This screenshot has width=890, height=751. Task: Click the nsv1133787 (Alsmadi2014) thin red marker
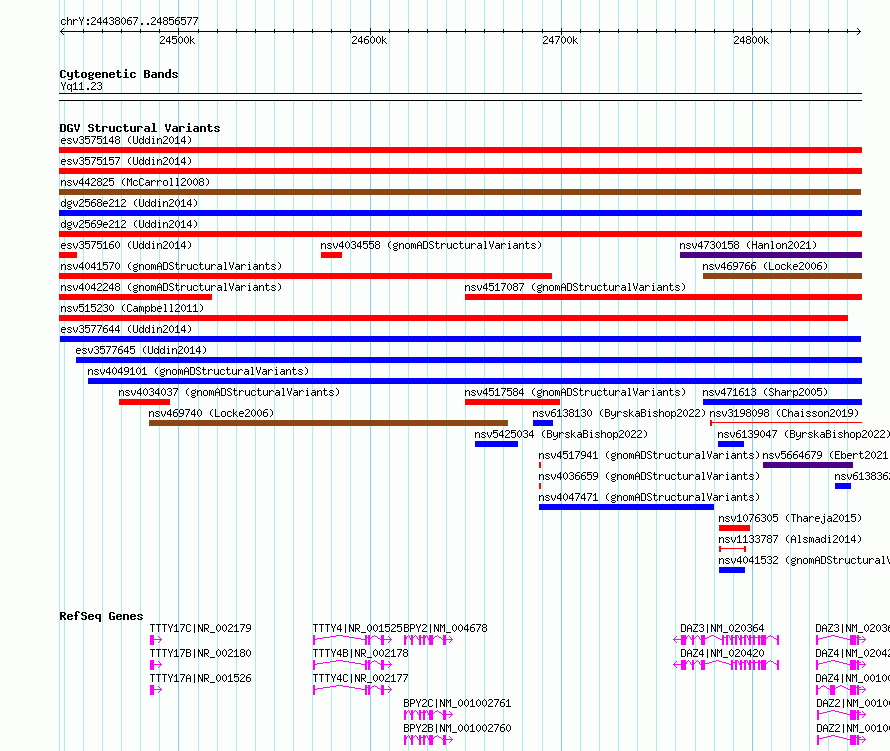(x=733, y=549)
